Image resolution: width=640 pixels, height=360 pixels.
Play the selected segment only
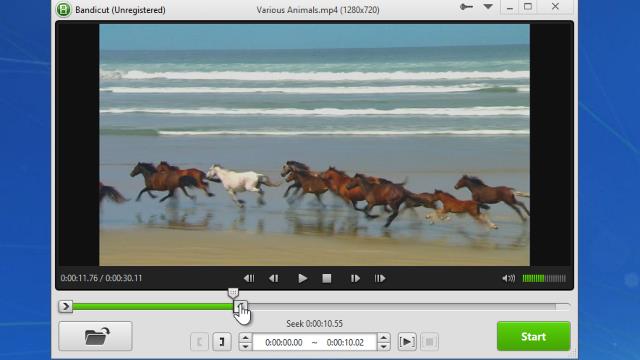tap(407, 342)
